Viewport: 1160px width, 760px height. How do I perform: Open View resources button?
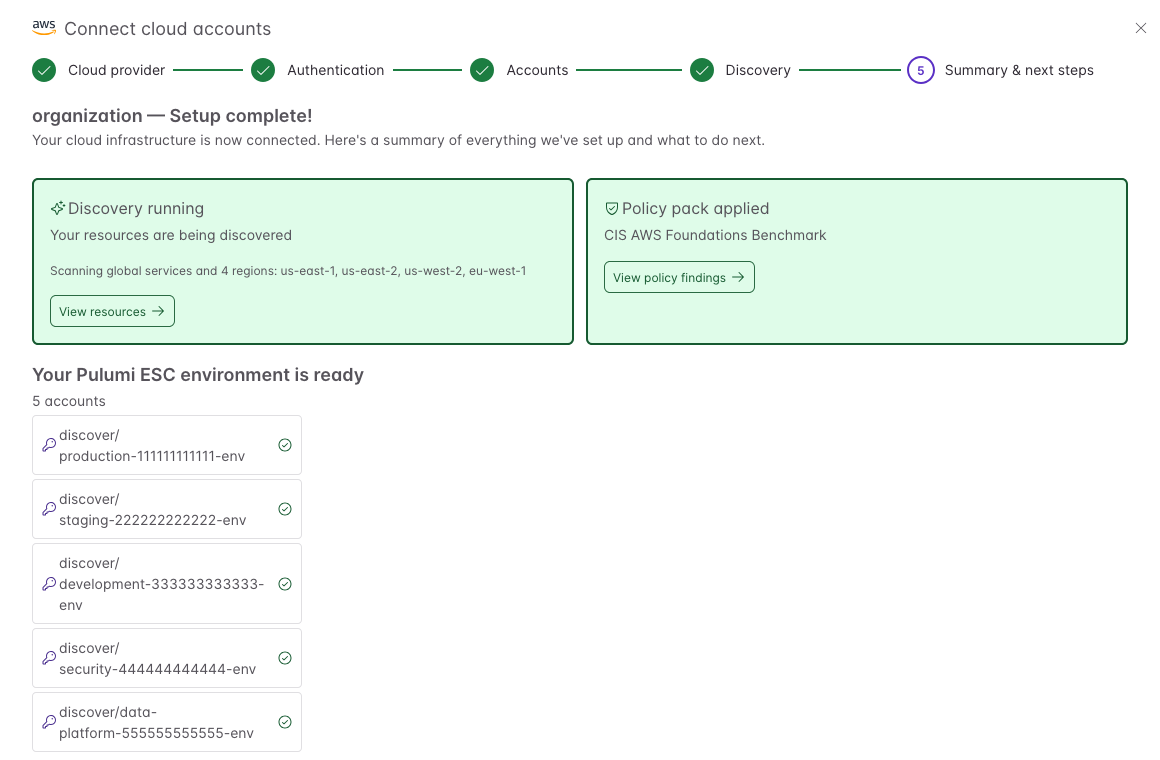pos(112,312)
